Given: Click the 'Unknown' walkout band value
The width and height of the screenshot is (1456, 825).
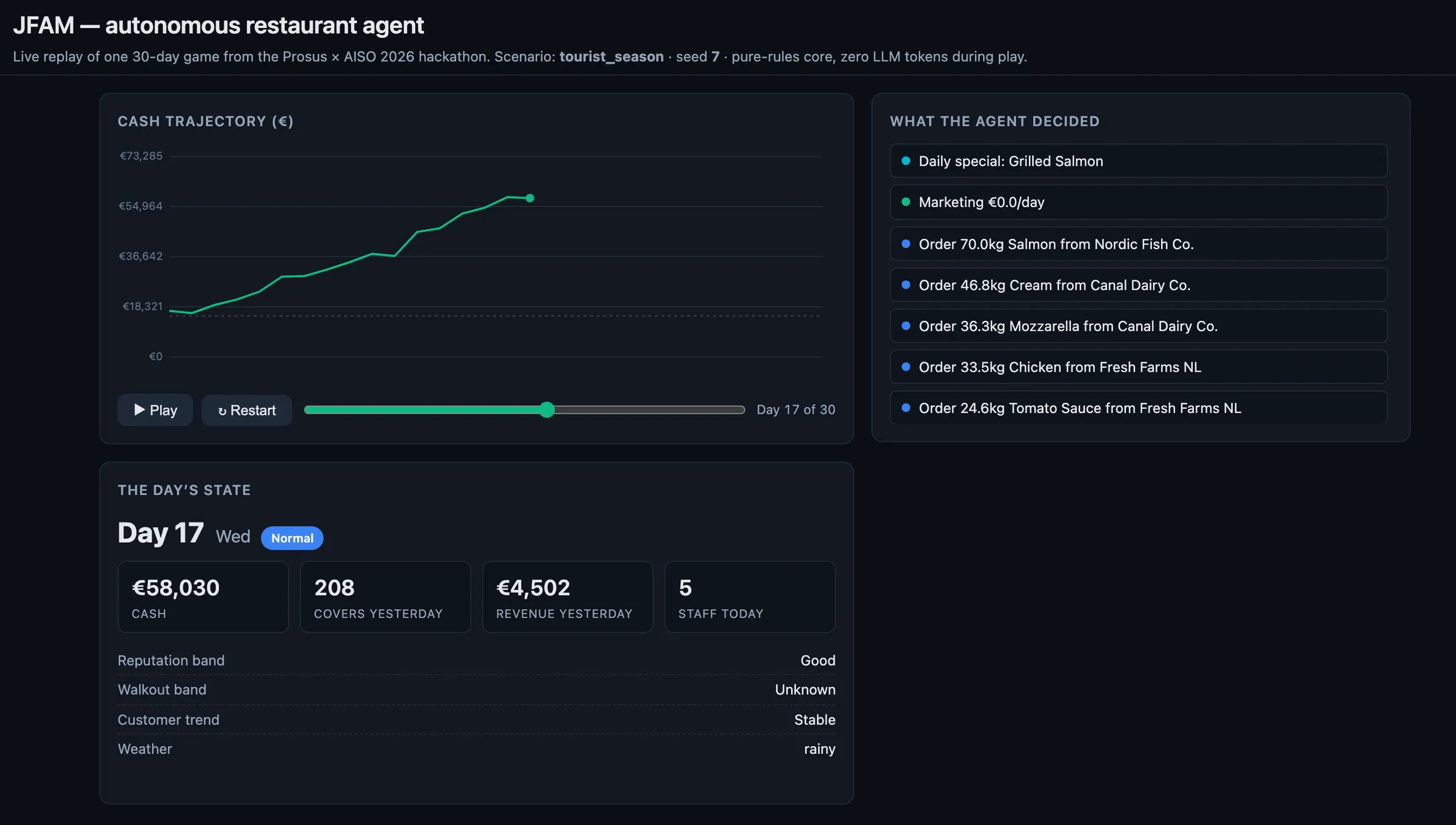Looking at the screenshot, I should coord(805,690).
